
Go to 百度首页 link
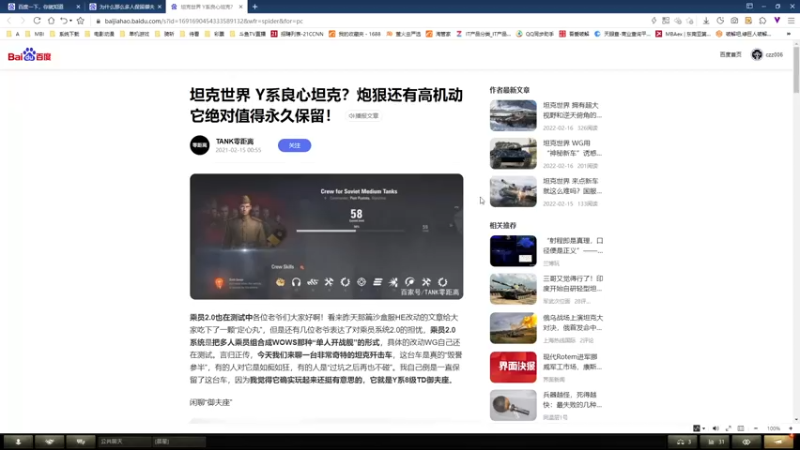pyautogui.click(x=730, y=55)
